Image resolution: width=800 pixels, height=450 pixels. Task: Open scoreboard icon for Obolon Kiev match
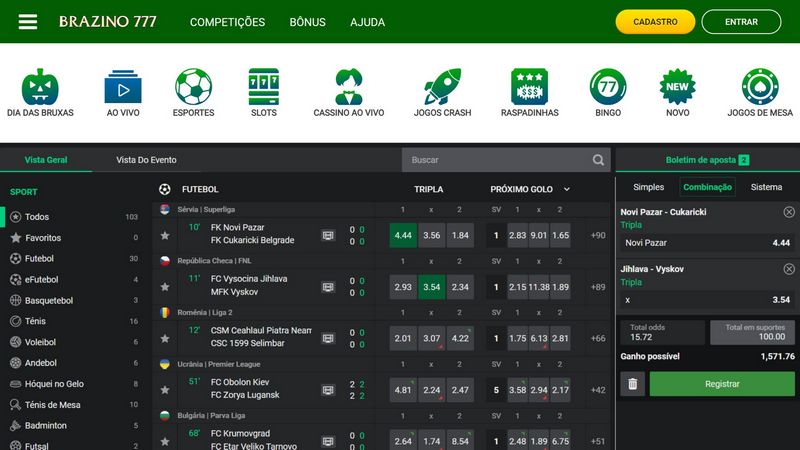[x=328, y=390]
